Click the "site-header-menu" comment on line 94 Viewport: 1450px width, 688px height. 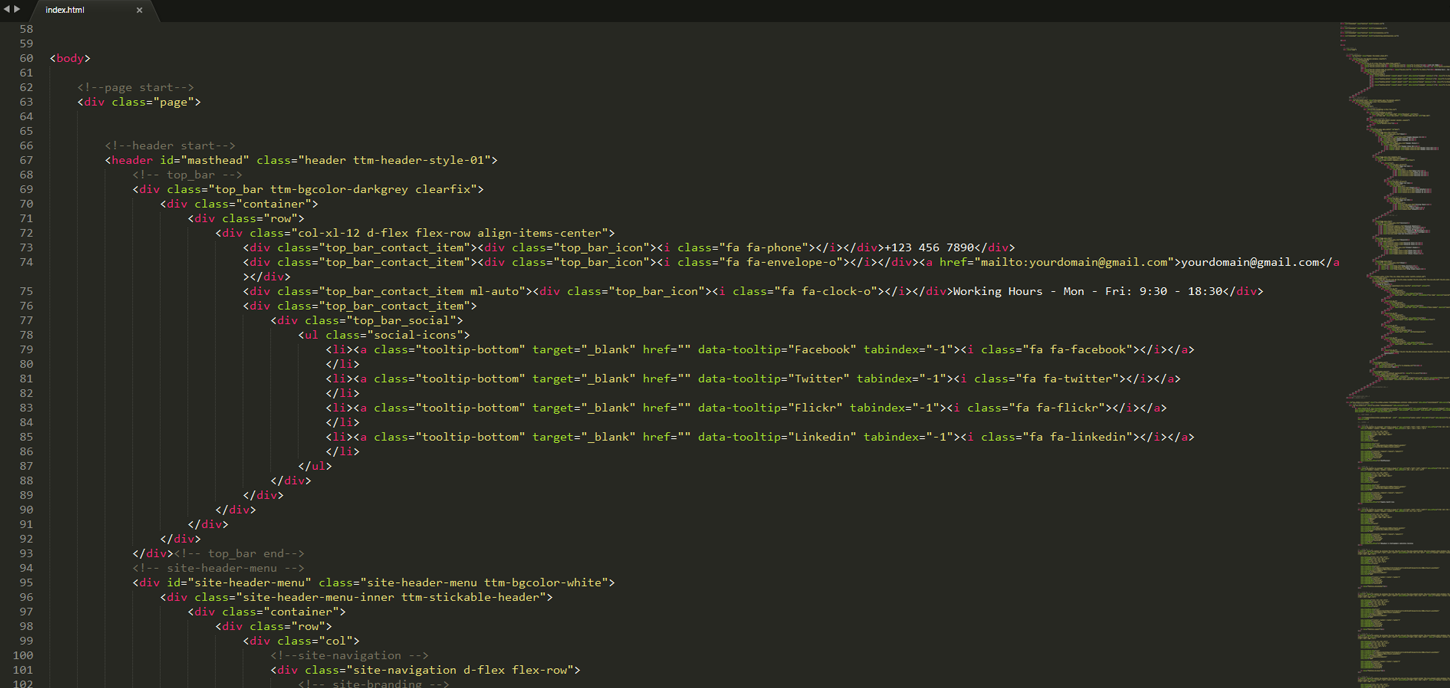(218, 568)
